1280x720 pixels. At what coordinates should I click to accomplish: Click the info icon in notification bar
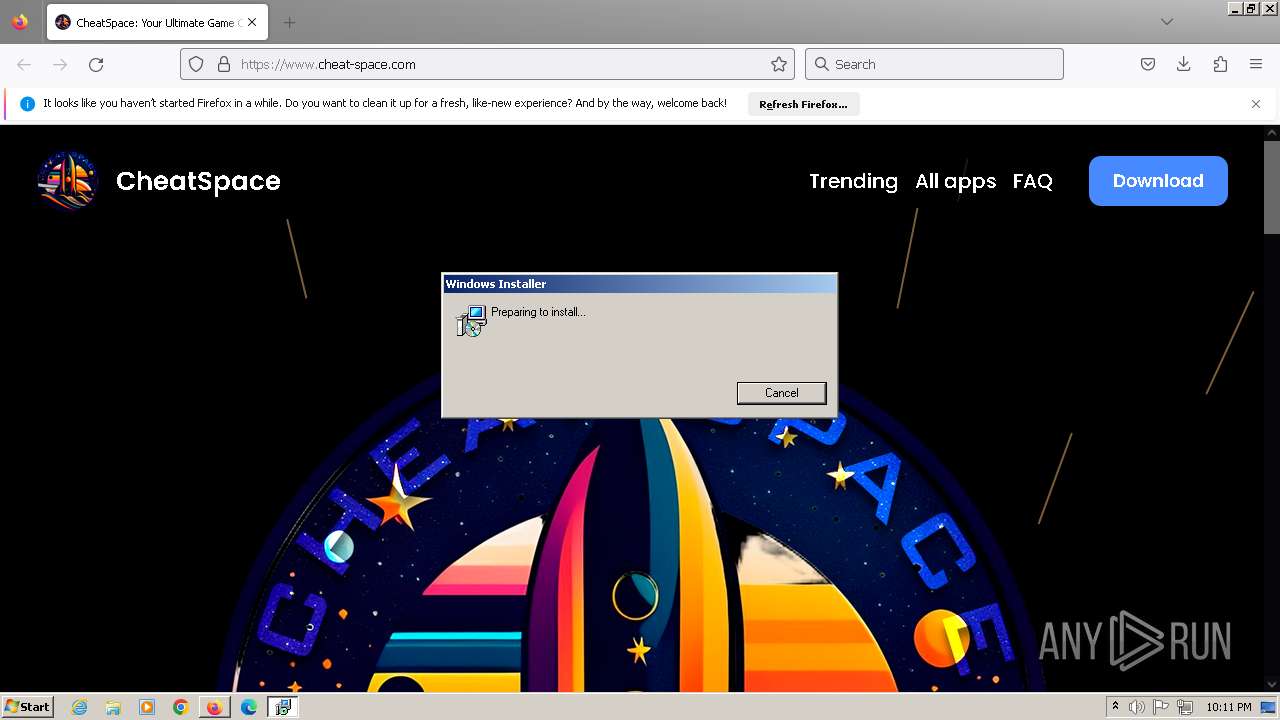coord(27,104)
